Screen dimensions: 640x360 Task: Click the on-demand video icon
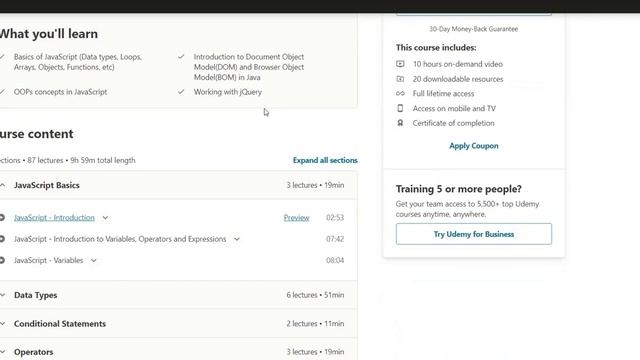point(400,64)
